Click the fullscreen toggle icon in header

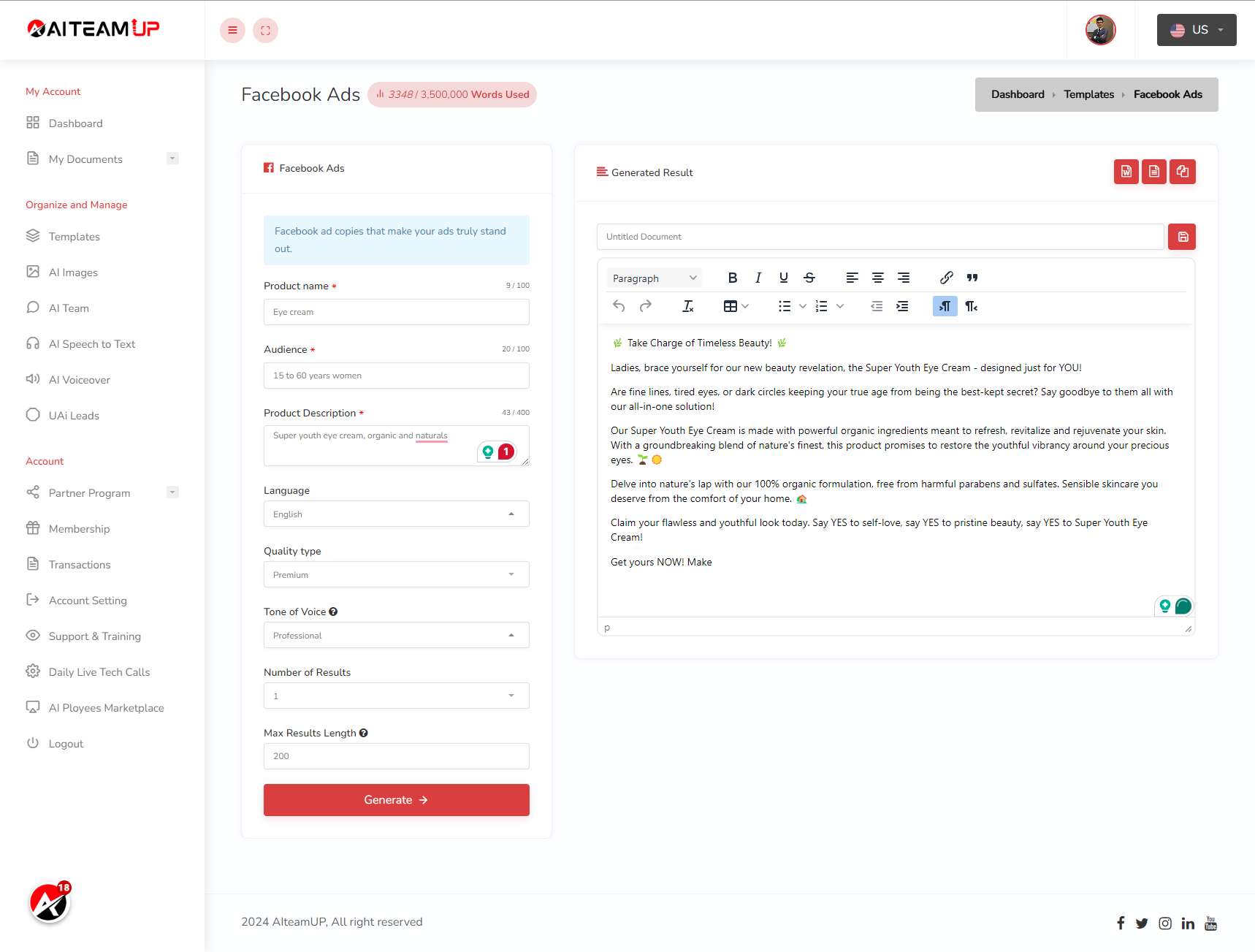pos(265,30)
